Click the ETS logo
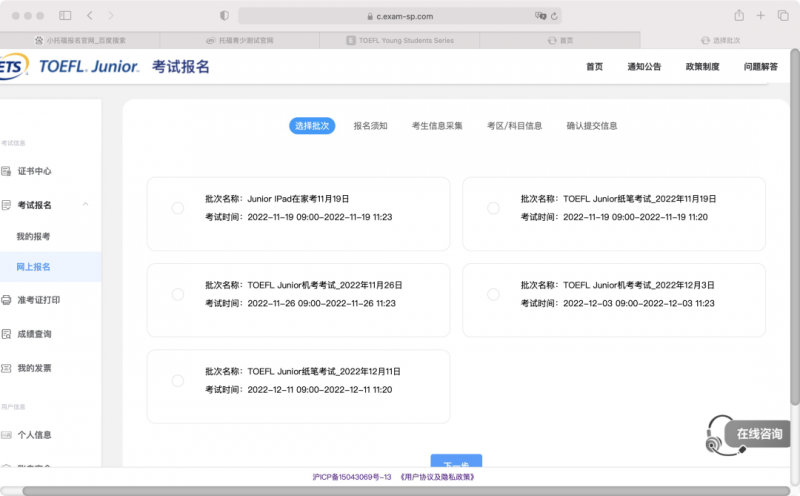This screenshot has height=496, width=800. (x=14, y=66)
